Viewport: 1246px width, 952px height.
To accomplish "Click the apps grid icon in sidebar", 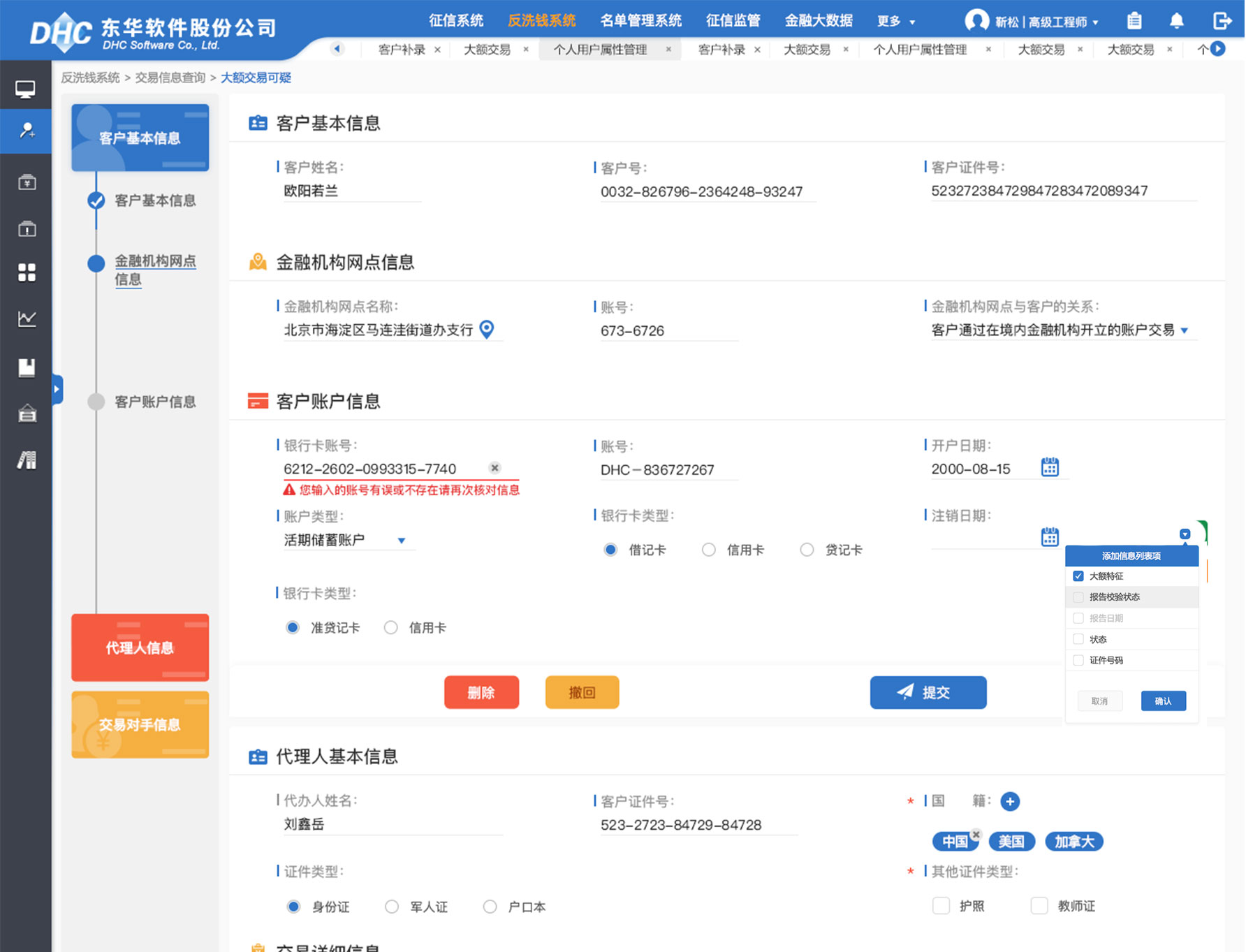I will coord(26,273).
